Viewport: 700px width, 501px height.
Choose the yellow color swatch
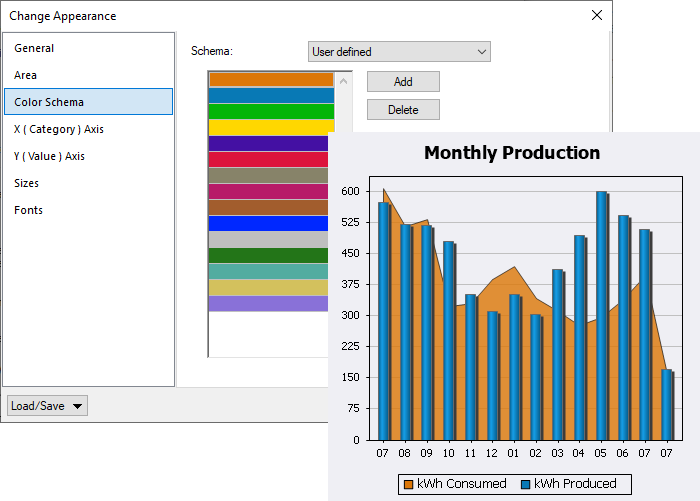pyautogui.click(x=270, y=127)
